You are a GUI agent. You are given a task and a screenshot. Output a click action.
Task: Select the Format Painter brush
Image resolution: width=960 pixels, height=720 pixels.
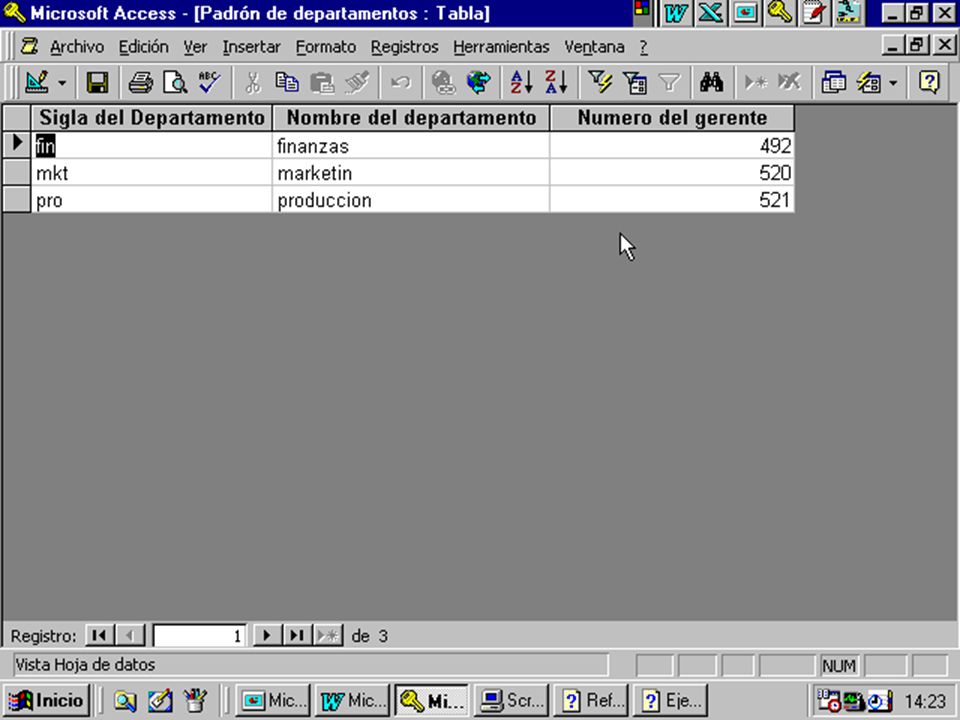point(357,82)
